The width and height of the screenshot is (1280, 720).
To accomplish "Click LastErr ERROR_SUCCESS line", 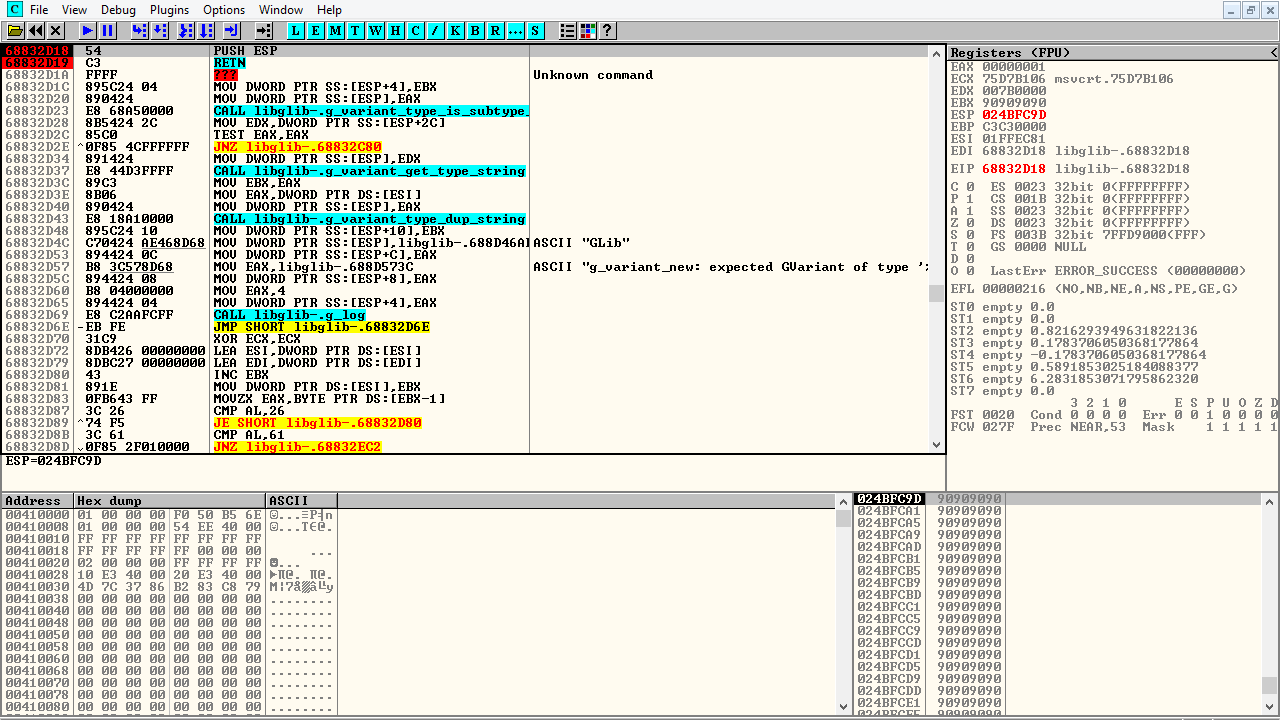I will click(x=1118, y=271).
